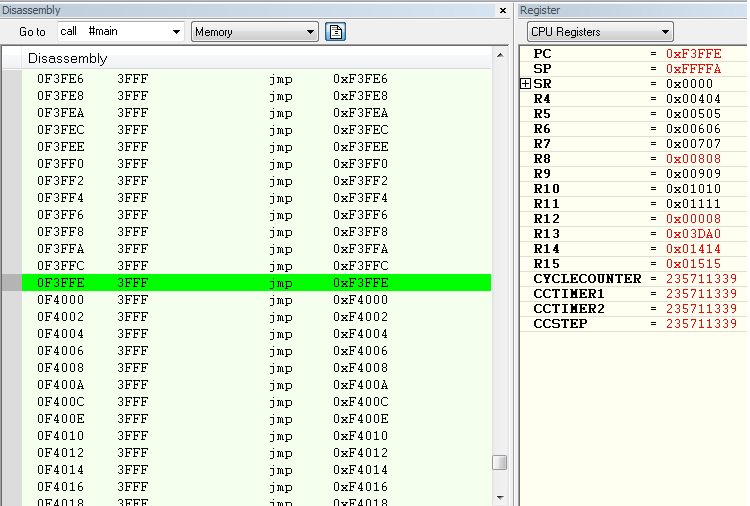Select disassembly row 0F4002
The image size is (750, 506).
pyautogui.click(x=256, y=317)
